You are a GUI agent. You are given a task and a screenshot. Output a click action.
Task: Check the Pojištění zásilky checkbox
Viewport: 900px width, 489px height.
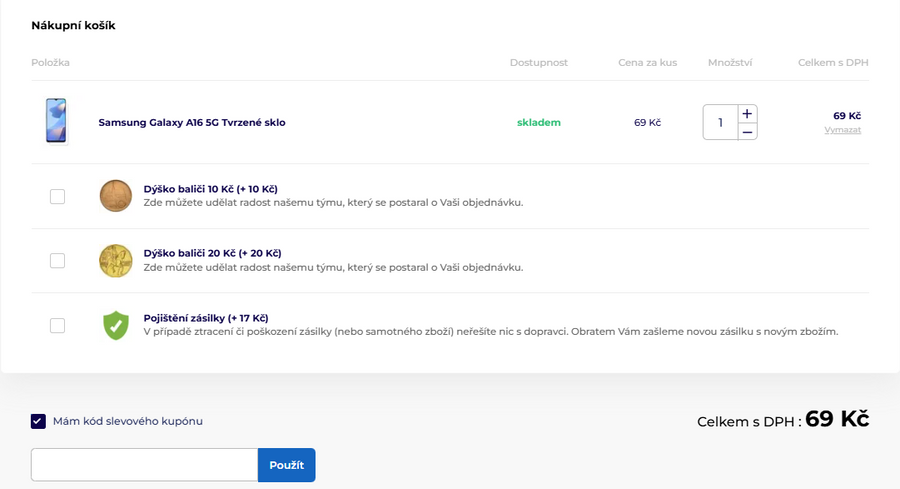tap(57, 325)
